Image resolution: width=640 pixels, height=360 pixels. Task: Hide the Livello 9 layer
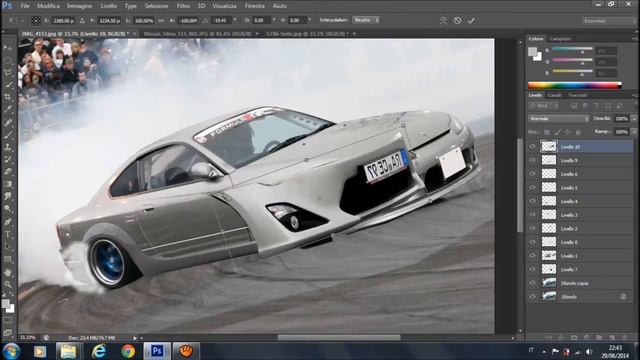pyautogui.click(x=532, y=160)
